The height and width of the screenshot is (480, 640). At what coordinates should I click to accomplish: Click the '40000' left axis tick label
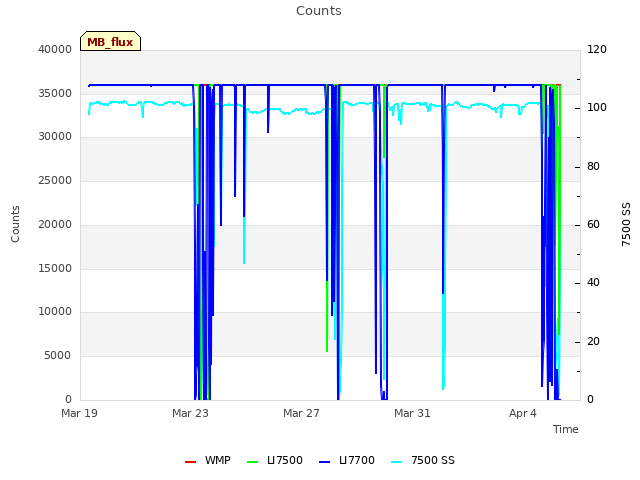pyautogui.click(x=55, y=49)
